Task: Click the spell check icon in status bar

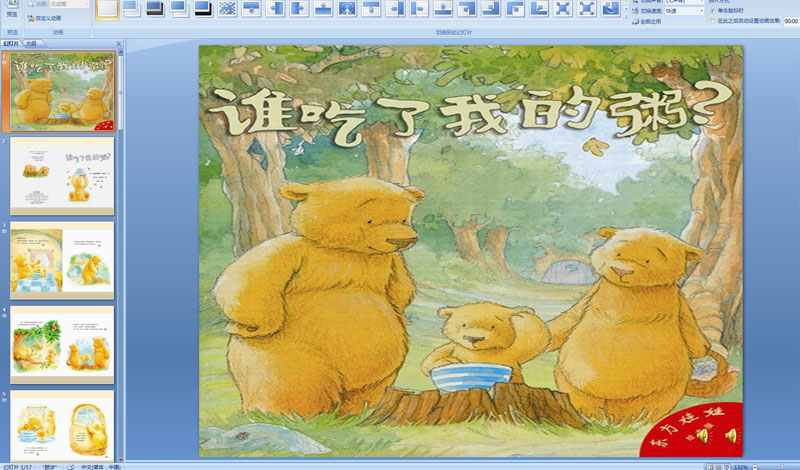Action: pos(71,467)
